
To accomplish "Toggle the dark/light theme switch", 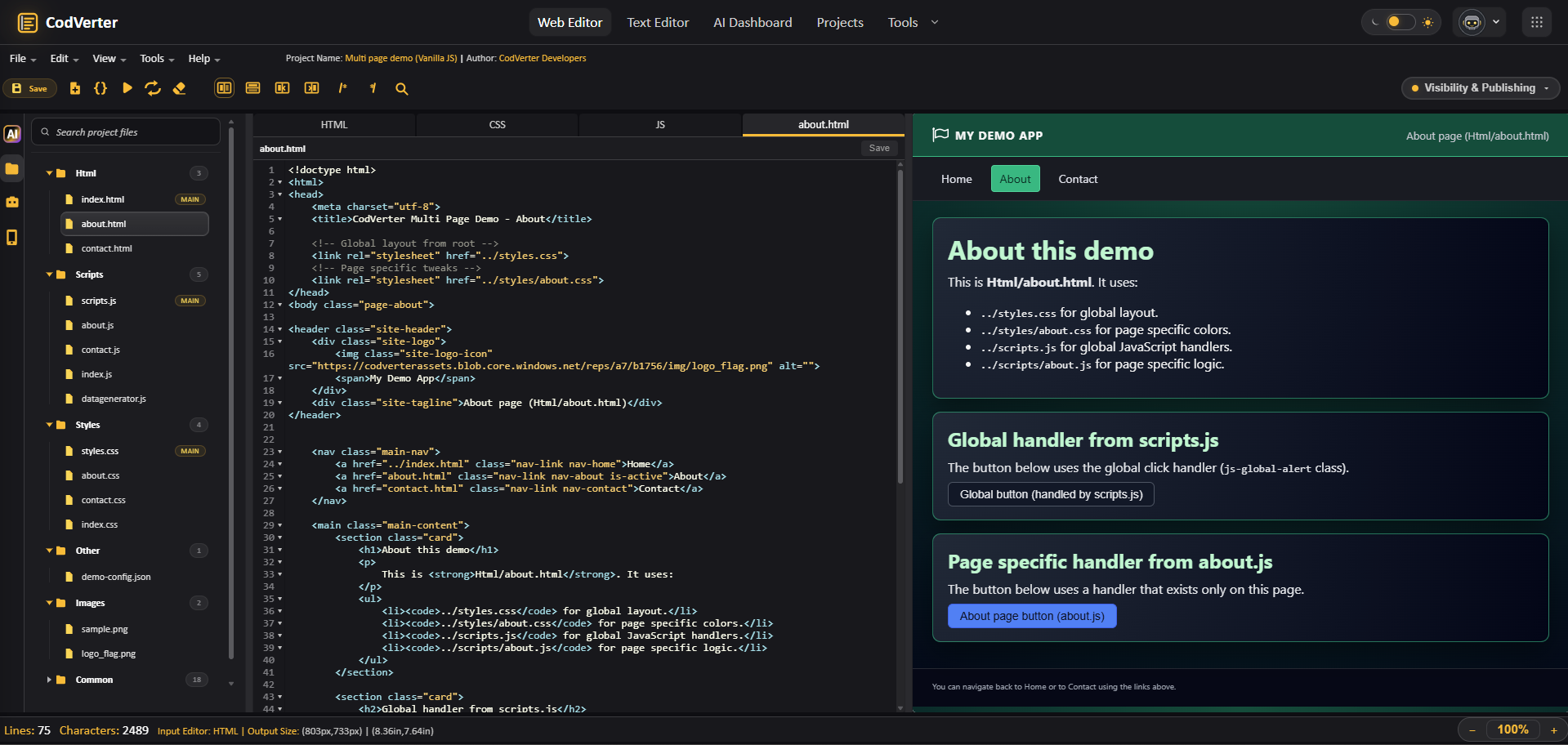I will (1400, 22).
